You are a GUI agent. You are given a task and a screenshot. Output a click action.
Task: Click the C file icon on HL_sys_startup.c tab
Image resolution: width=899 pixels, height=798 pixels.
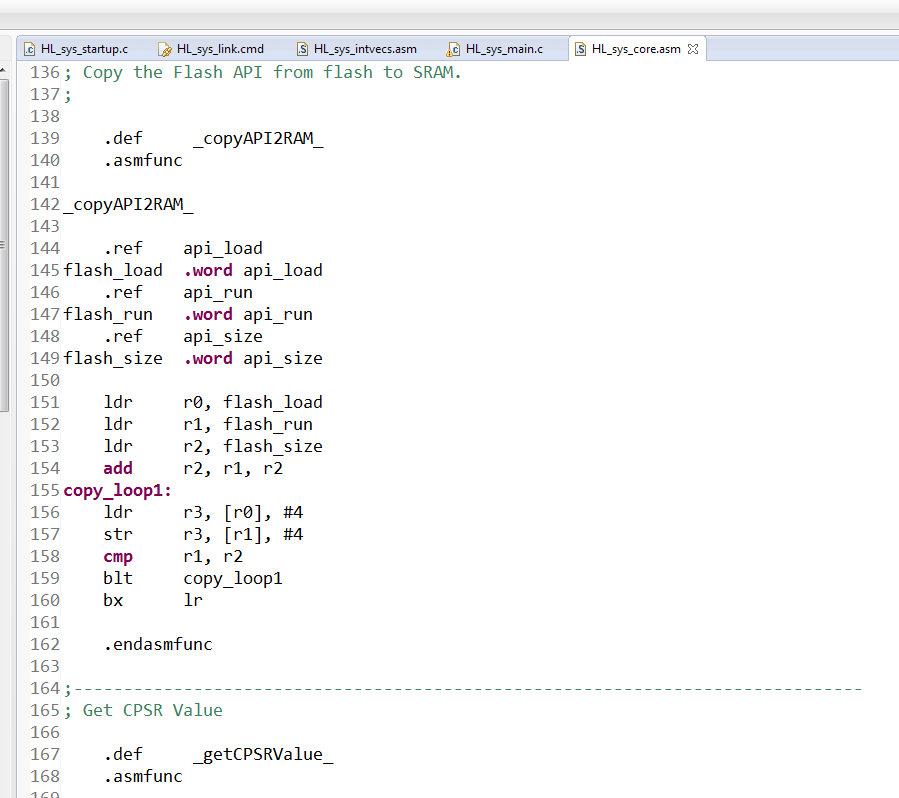tap(29, 49)
